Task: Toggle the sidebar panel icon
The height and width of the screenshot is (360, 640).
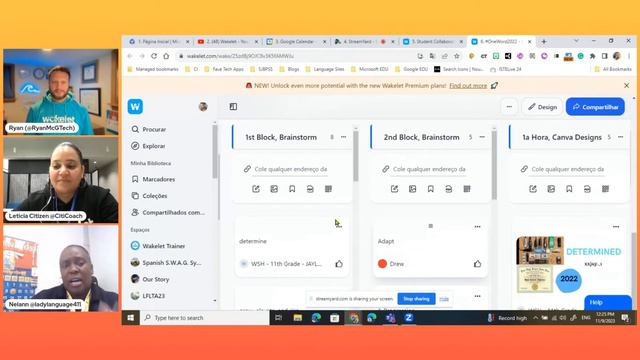Action: pyautogui.click(x=233, y=107)
